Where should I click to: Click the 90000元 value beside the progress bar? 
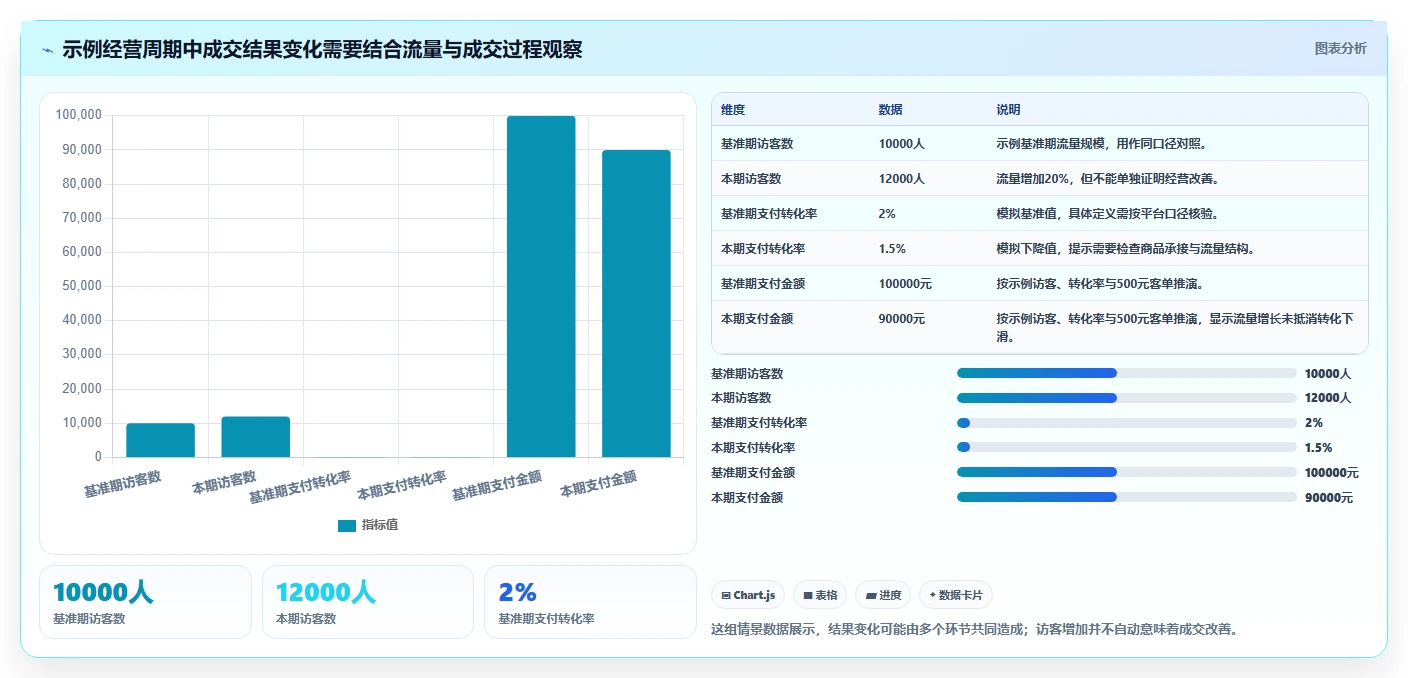(1328, 498)
